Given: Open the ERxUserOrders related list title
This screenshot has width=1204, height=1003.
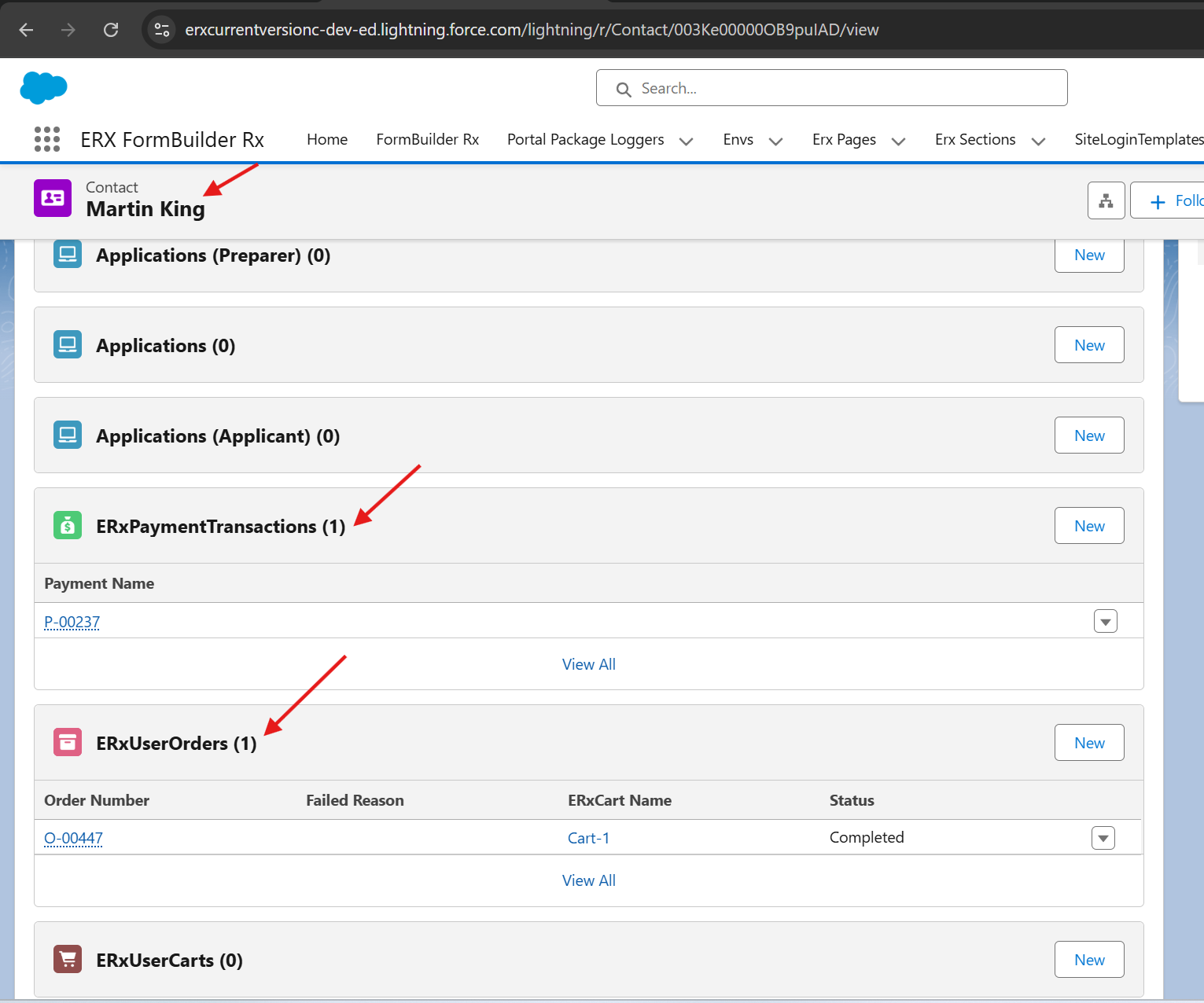Looking at the screenshot, I should 176,744.
